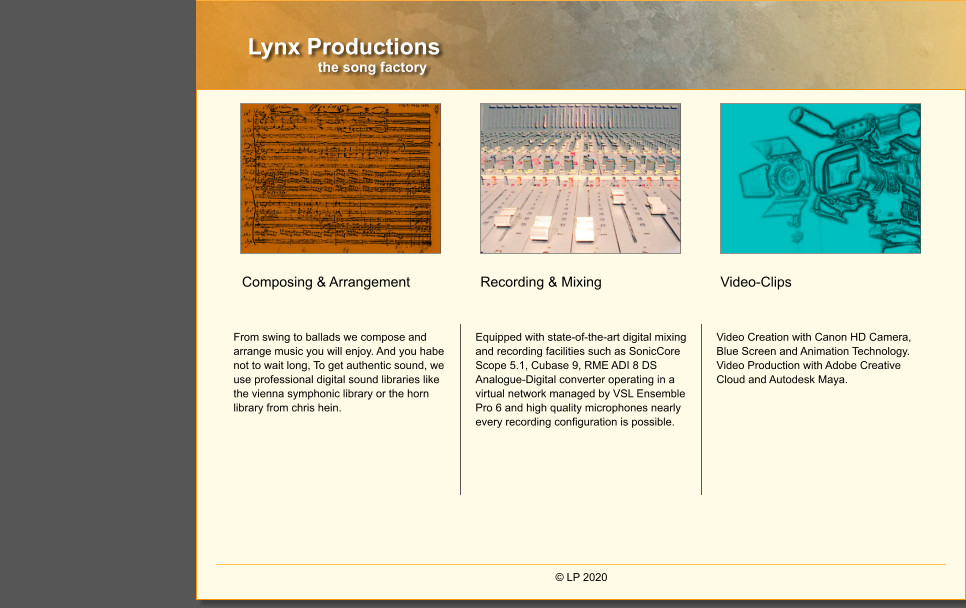This screenshot has height=608, width=966.
Task: Click the orange horizontal line above footer
Action: 580,564
